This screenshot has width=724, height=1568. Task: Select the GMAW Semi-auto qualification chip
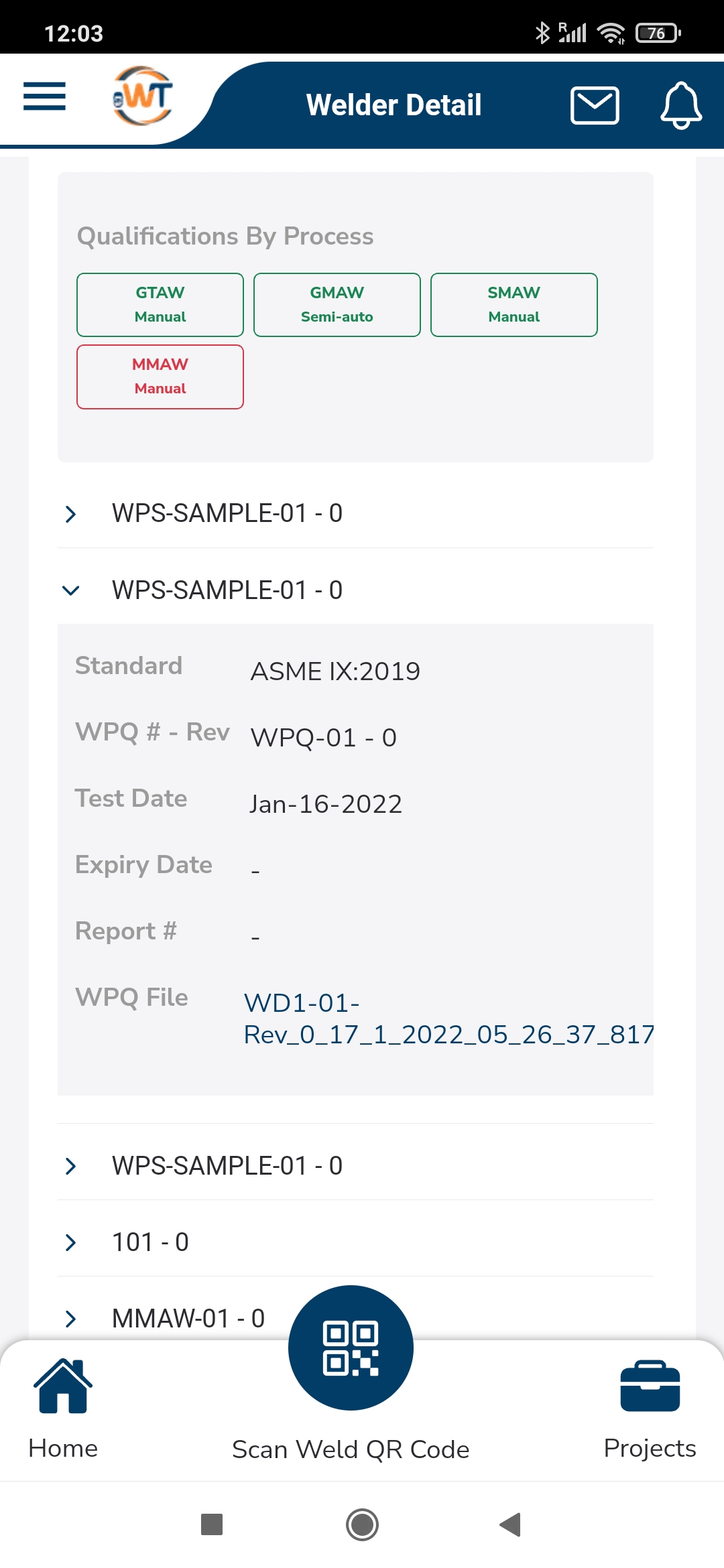[x=337, y=305]
